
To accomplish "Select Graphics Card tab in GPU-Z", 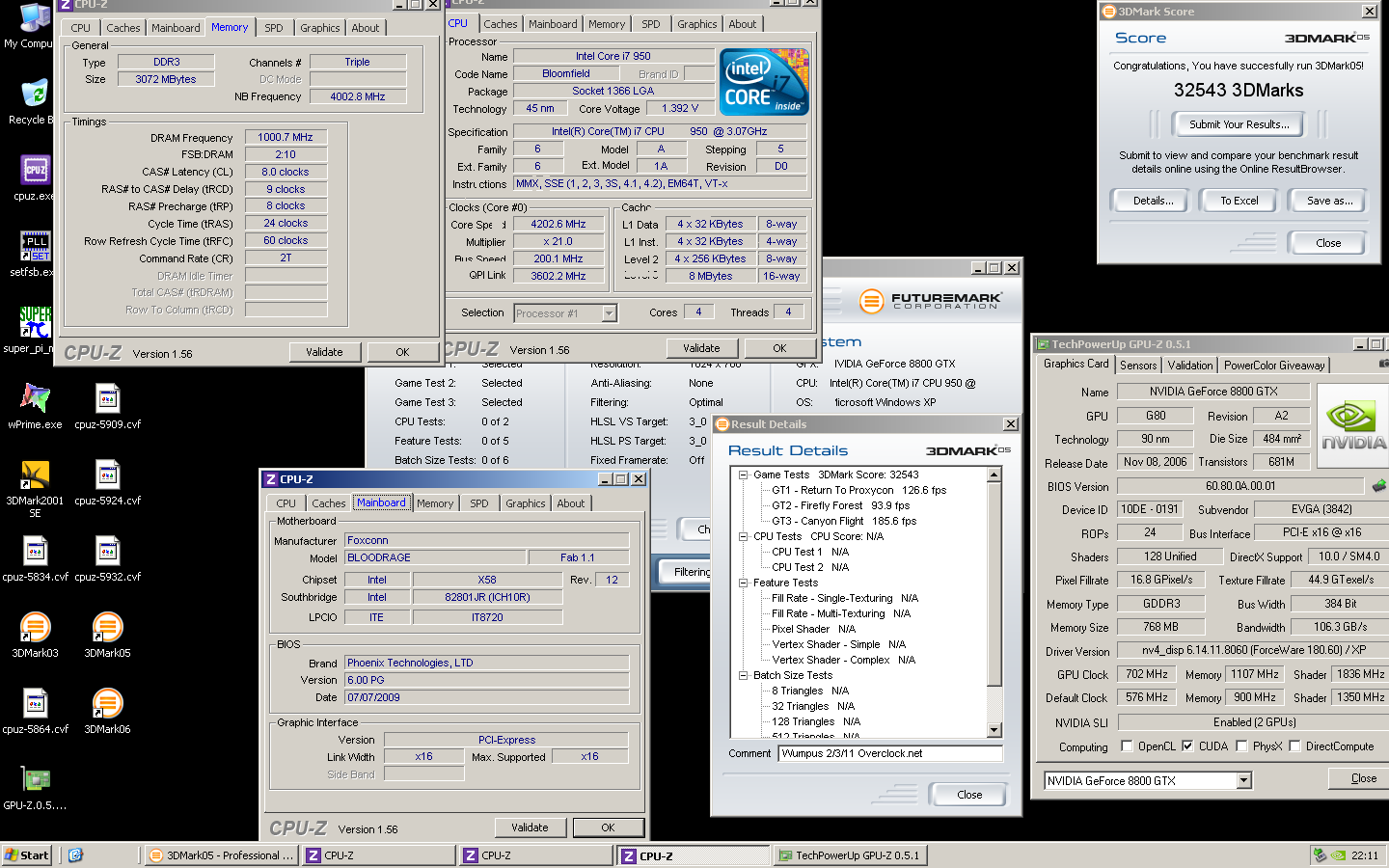I will point(1076,365).
